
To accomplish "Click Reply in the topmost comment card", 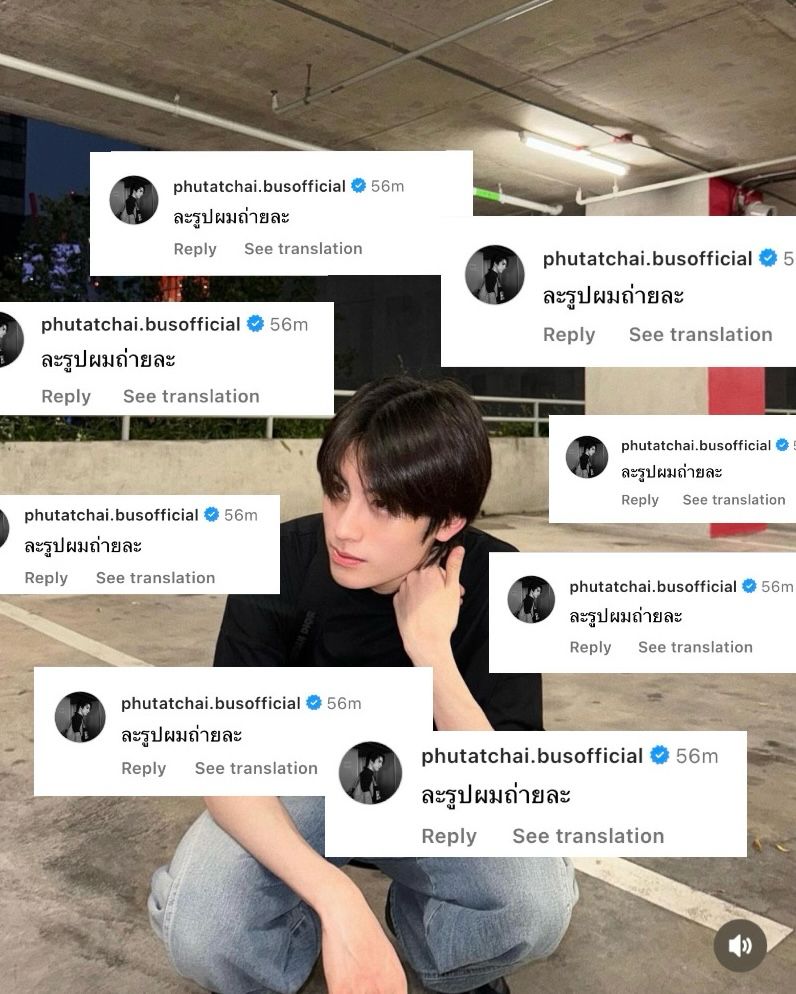I will click(195, 249).
